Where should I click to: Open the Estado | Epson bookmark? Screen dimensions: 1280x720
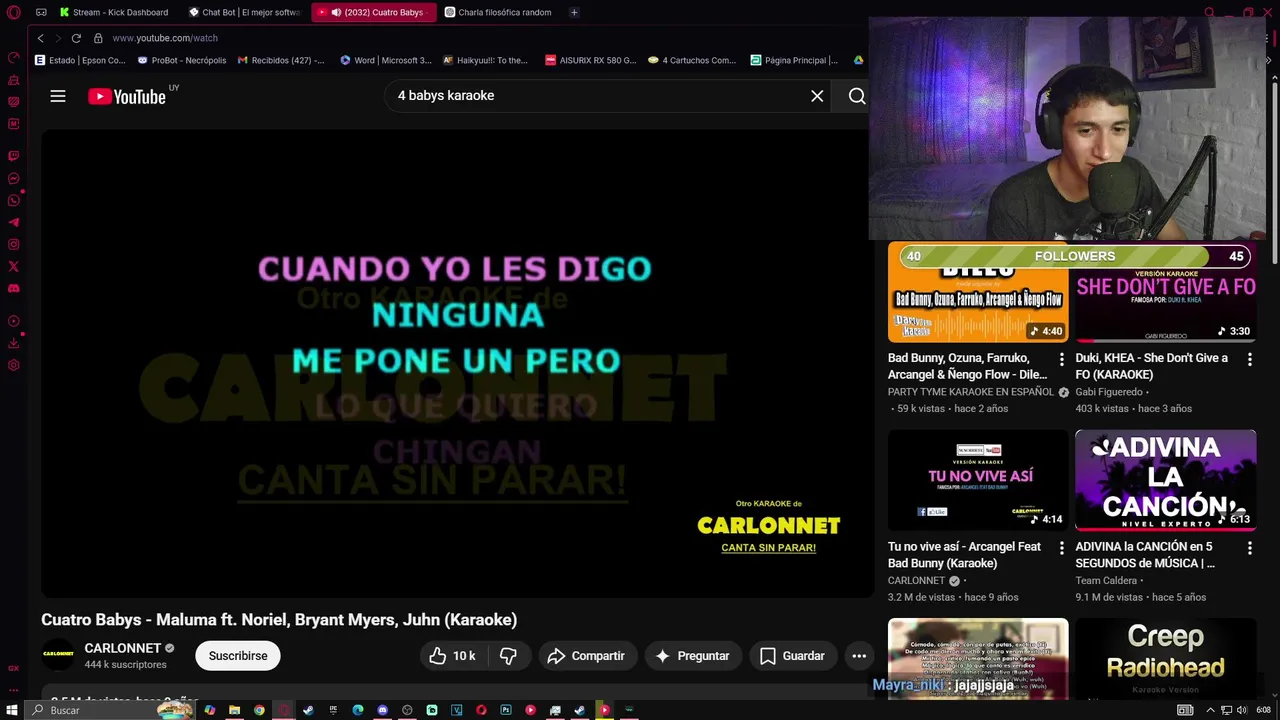pyautogui.click(x=80, y=60)
